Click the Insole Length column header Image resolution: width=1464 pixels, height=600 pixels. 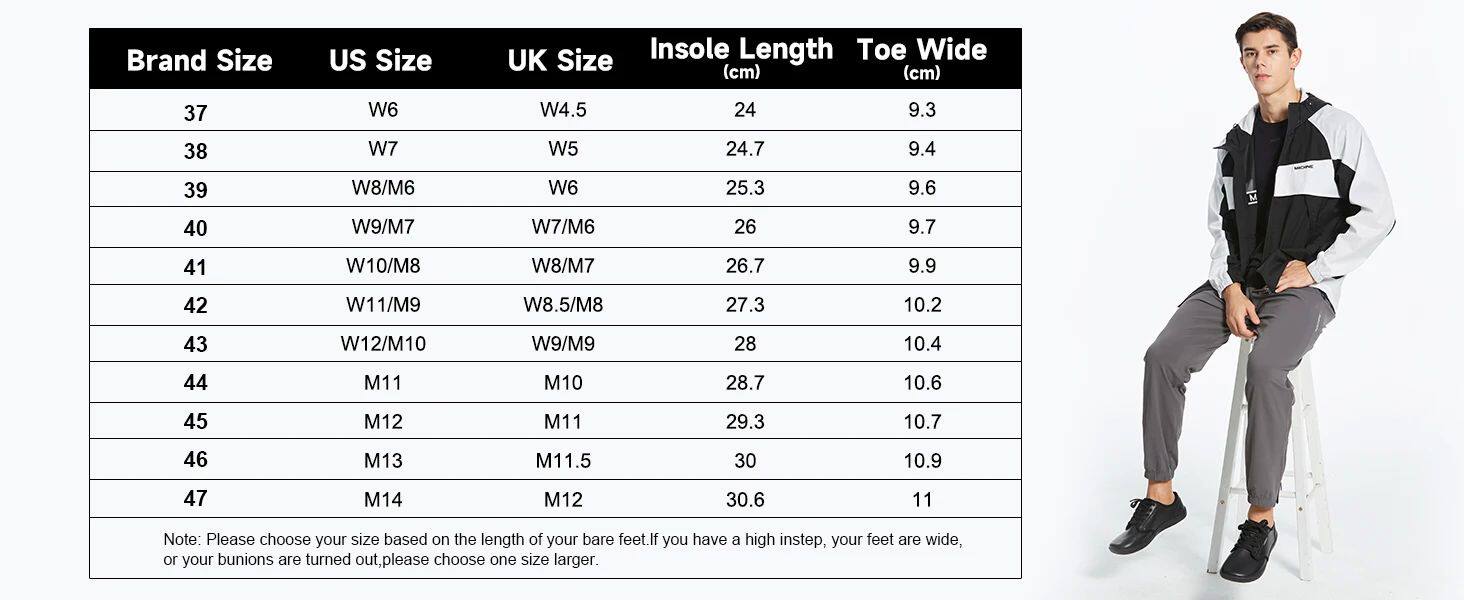click(741, 57)
